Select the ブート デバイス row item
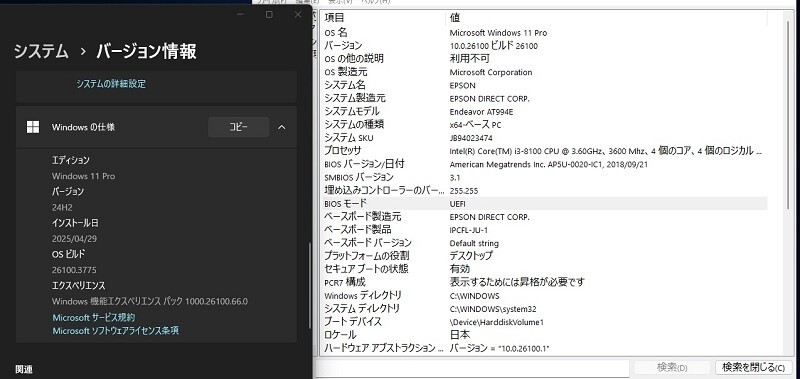This screenshot has height=379, width=800. (x=353, y=322)
